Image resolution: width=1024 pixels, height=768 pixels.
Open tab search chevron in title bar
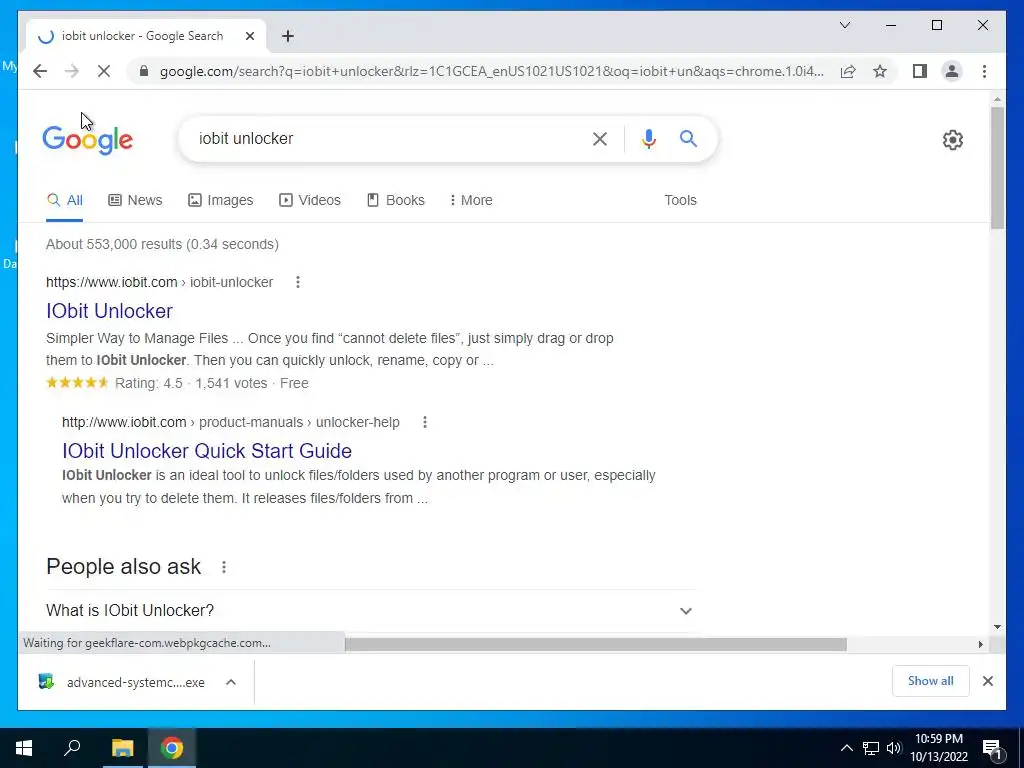844,25
